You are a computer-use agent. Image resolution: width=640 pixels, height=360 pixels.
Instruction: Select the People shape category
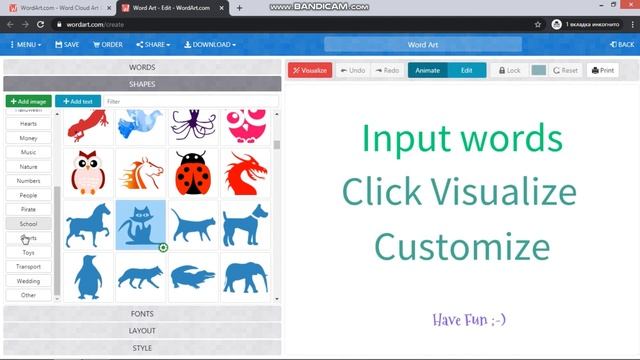[x=29, y=195]
